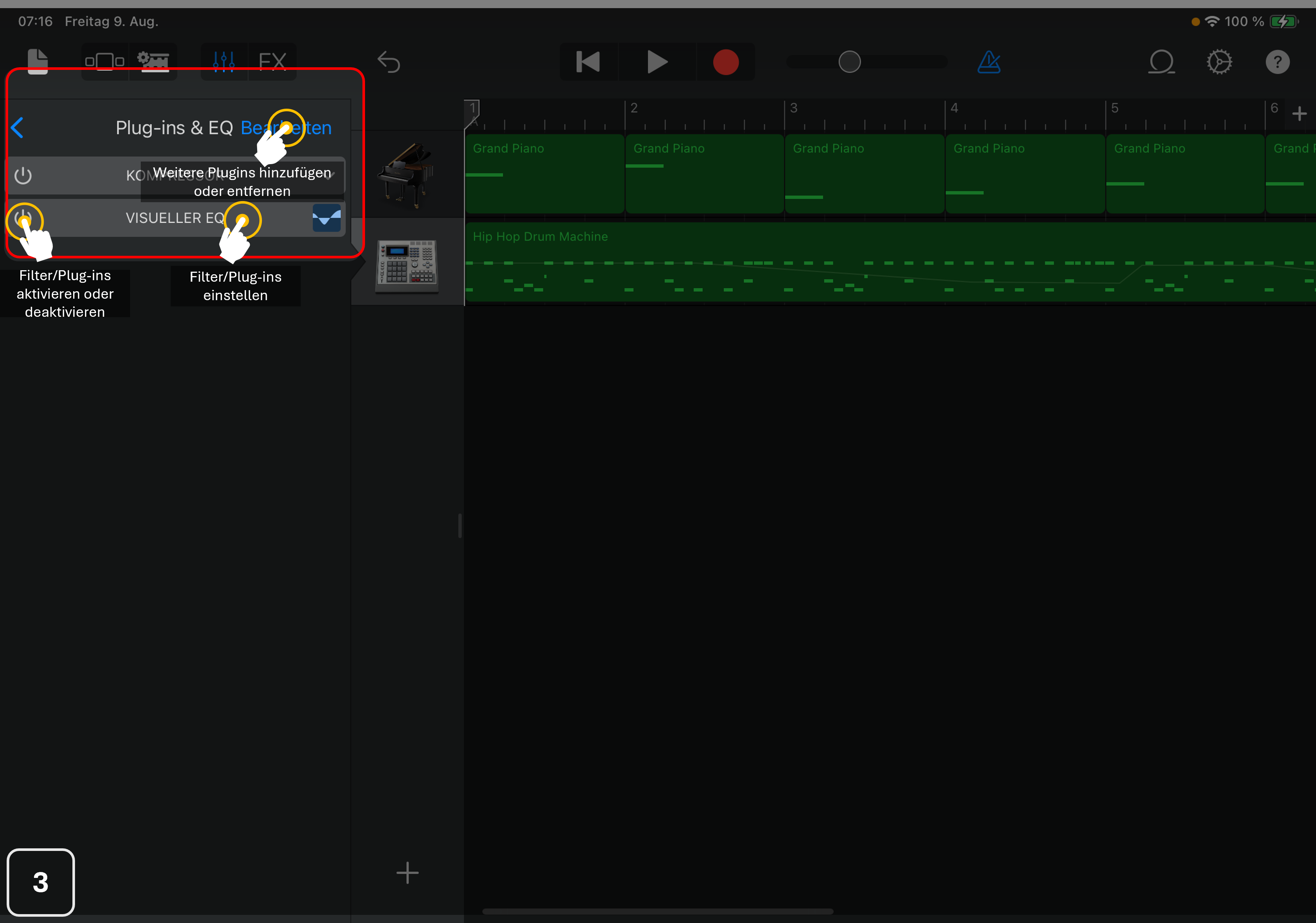This screenshot has height=923, width=1316.
Task: Toggle the metronome
Action: coord(989,61)
